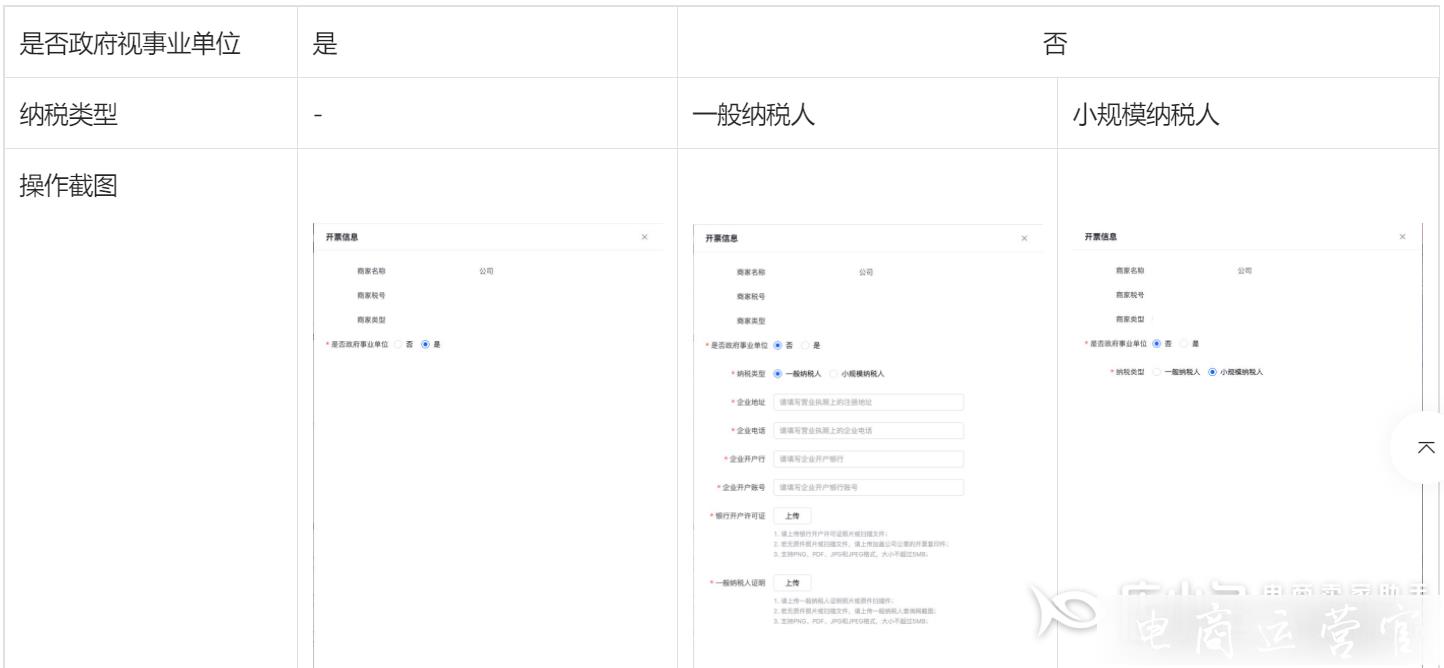1444x668 pixels.
Task: Click the 企业开户账号 input field
Action: click(868, 488)
